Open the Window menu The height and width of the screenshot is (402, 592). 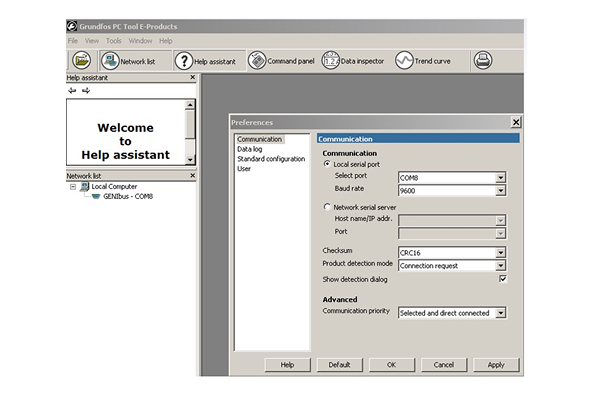[x=140, y=41]
